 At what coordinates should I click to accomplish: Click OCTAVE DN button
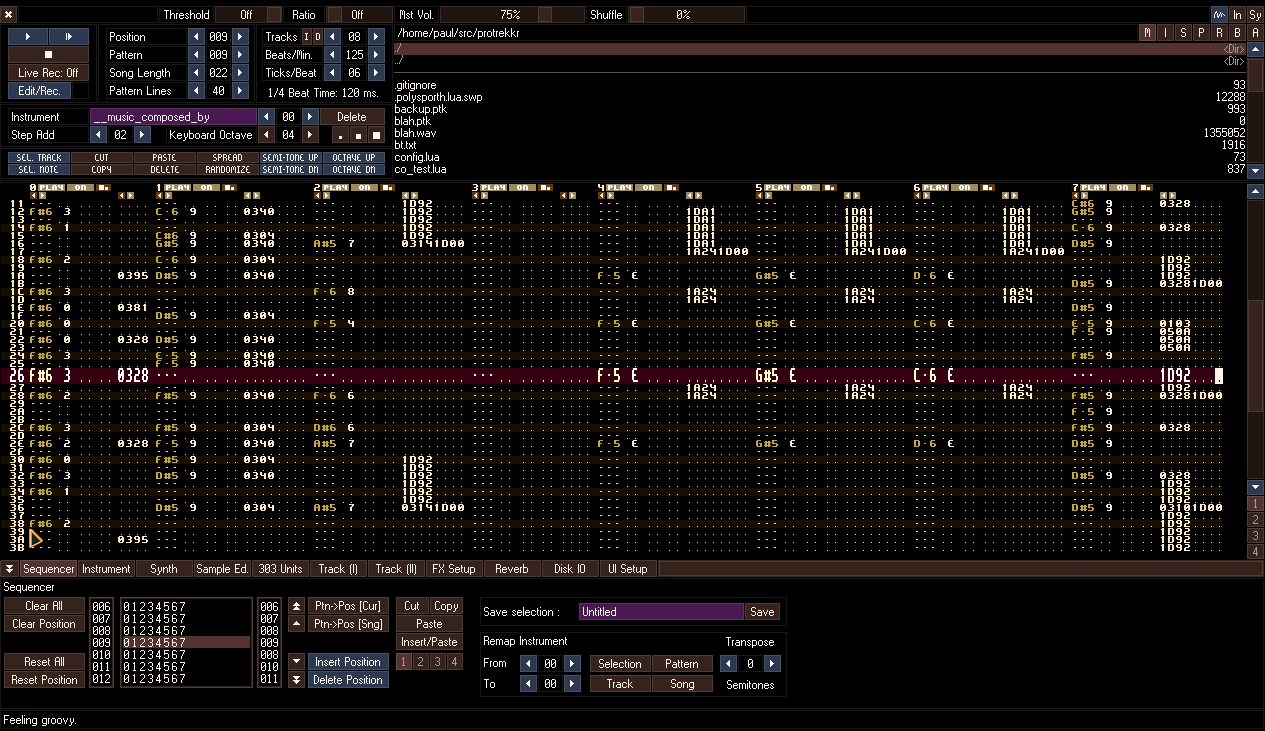tap(353, 169)
